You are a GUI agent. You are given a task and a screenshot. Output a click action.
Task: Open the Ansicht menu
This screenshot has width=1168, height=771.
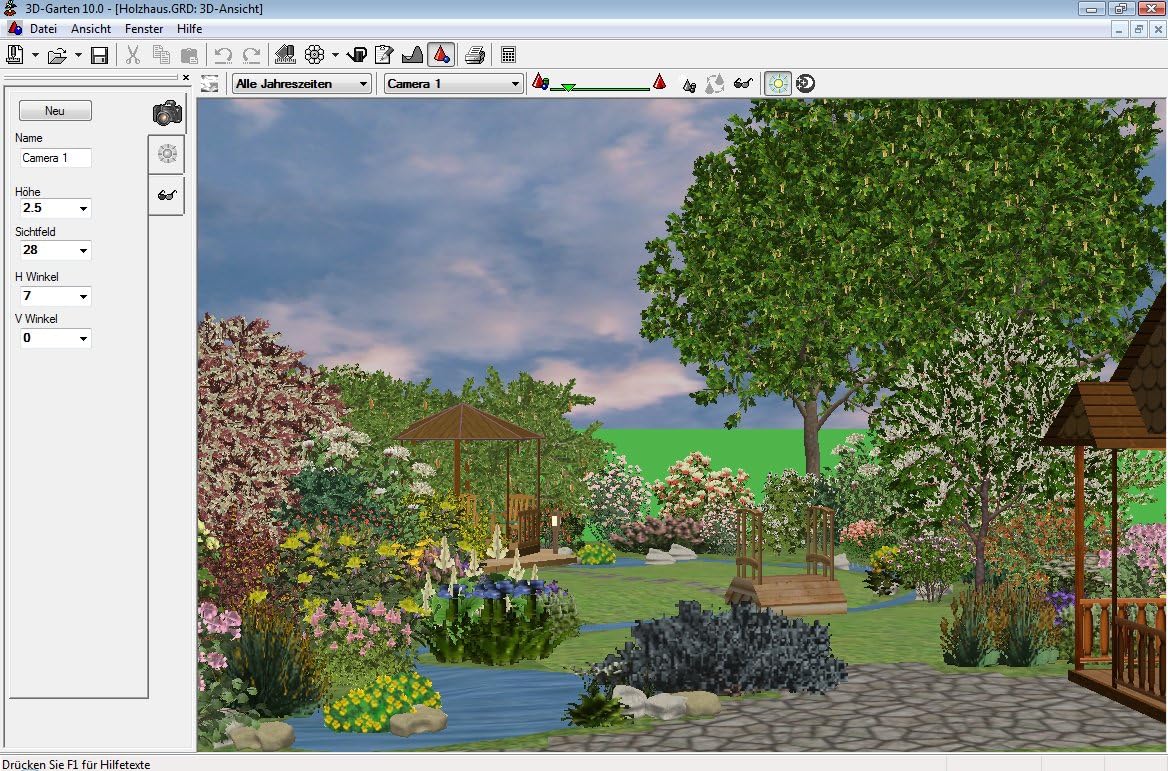click(91, 29)
